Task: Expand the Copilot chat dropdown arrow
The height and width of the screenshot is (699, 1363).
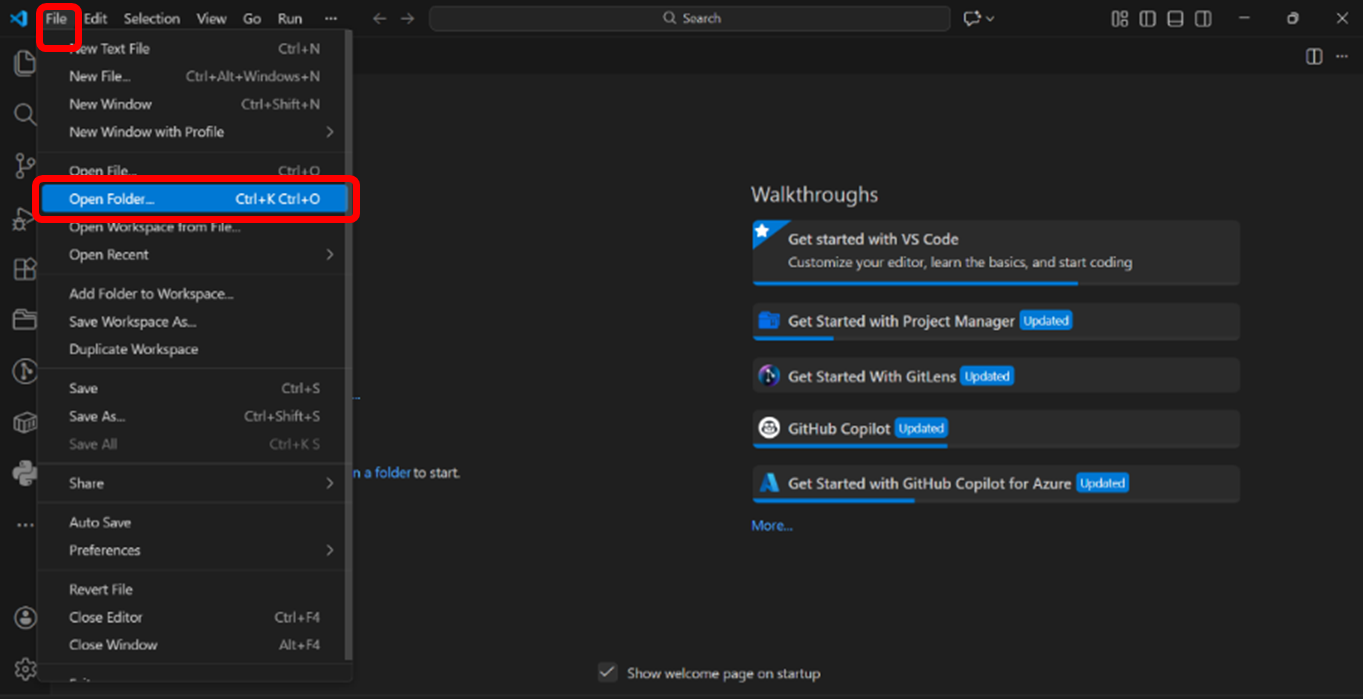Action: click(990, 18)
